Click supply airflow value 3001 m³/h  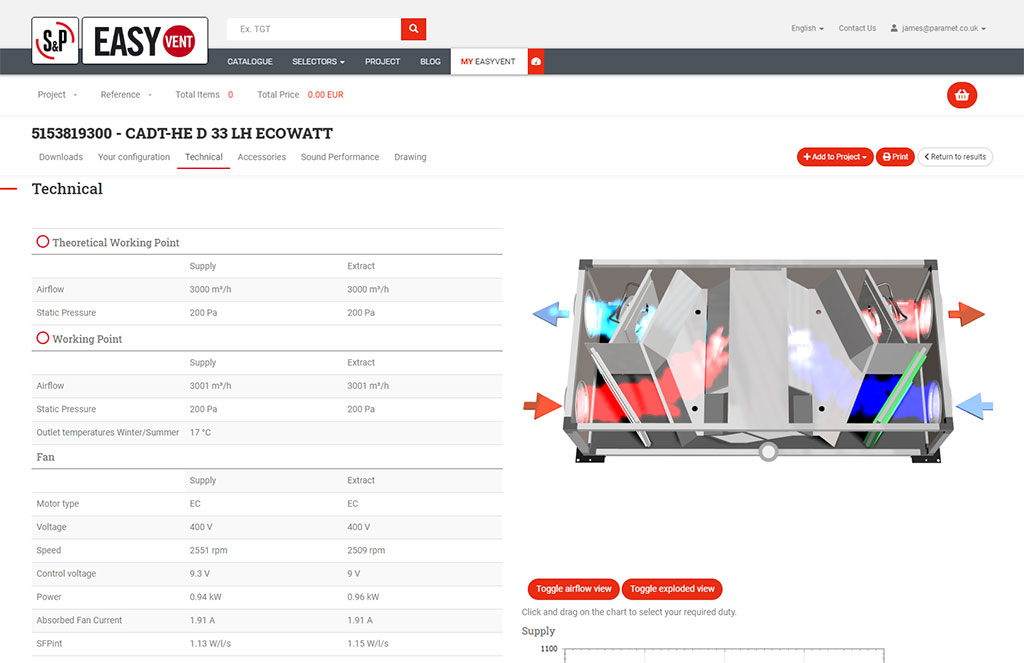[x=210, y=386]
